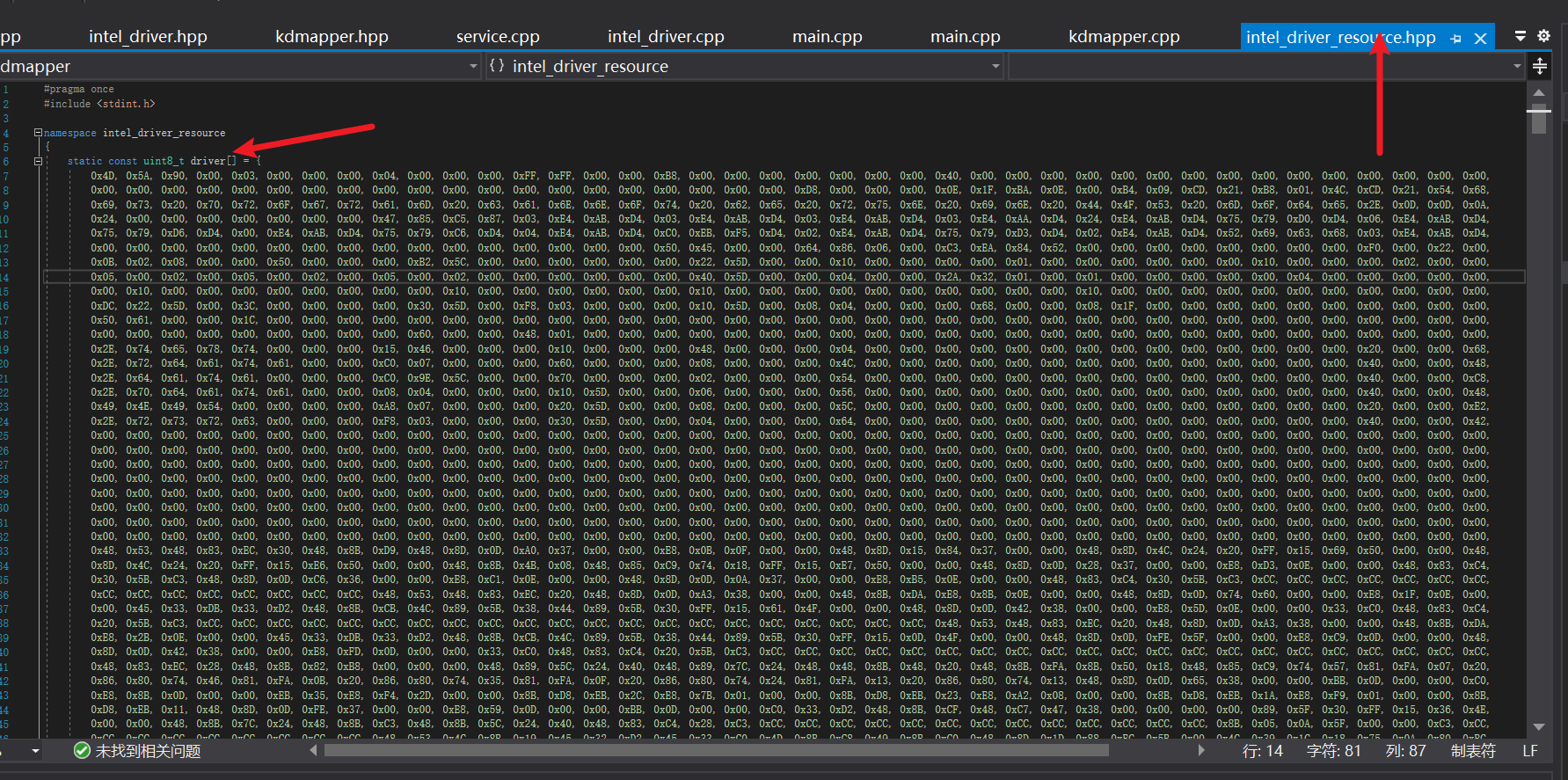The image size is (1568, 780).
Task: Click horizontal scrollbar left arrow
Action: [314, 751]
